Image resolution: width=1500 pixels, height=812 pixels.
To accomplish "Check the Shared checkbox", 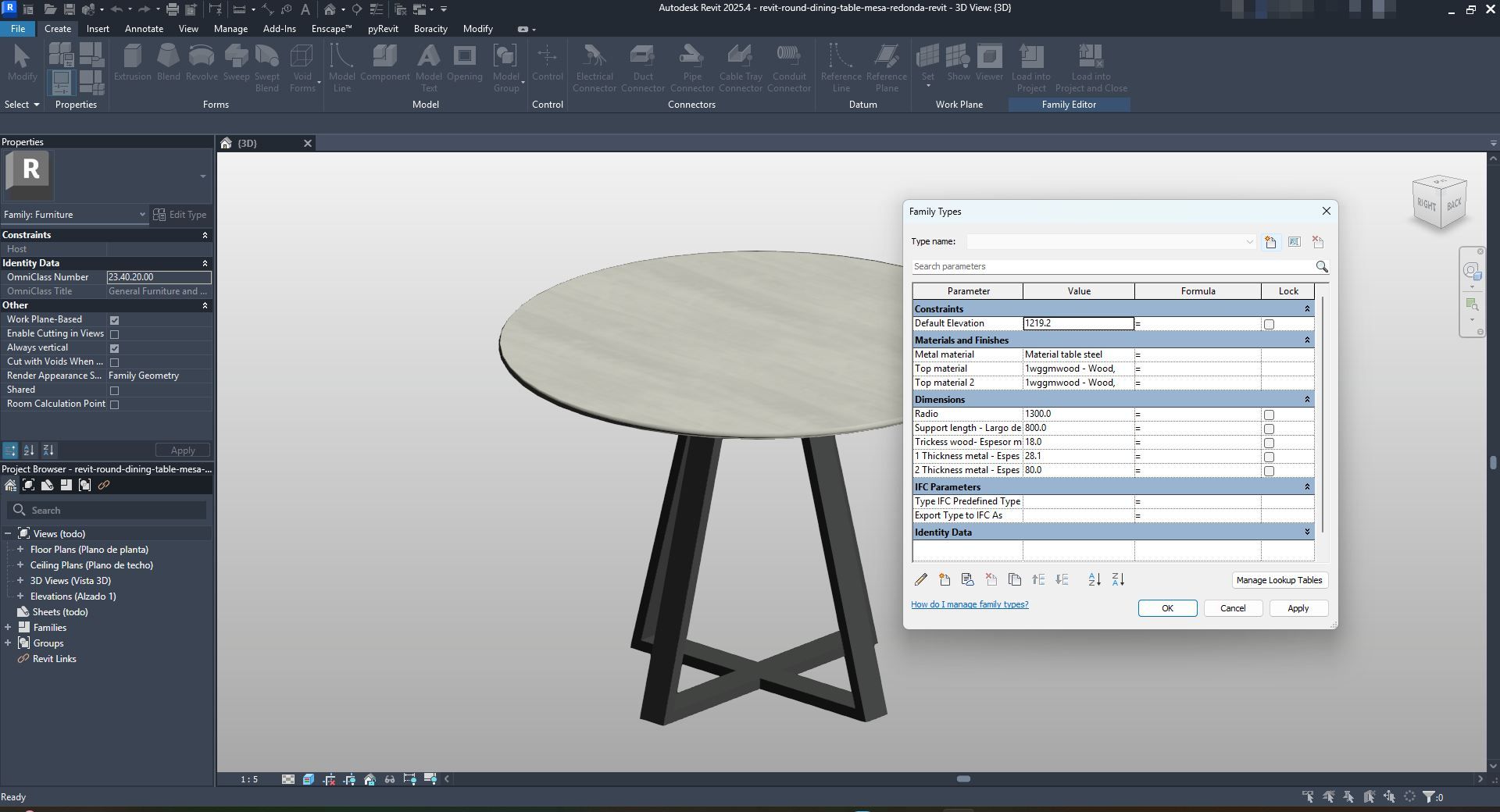I will 115,390.
